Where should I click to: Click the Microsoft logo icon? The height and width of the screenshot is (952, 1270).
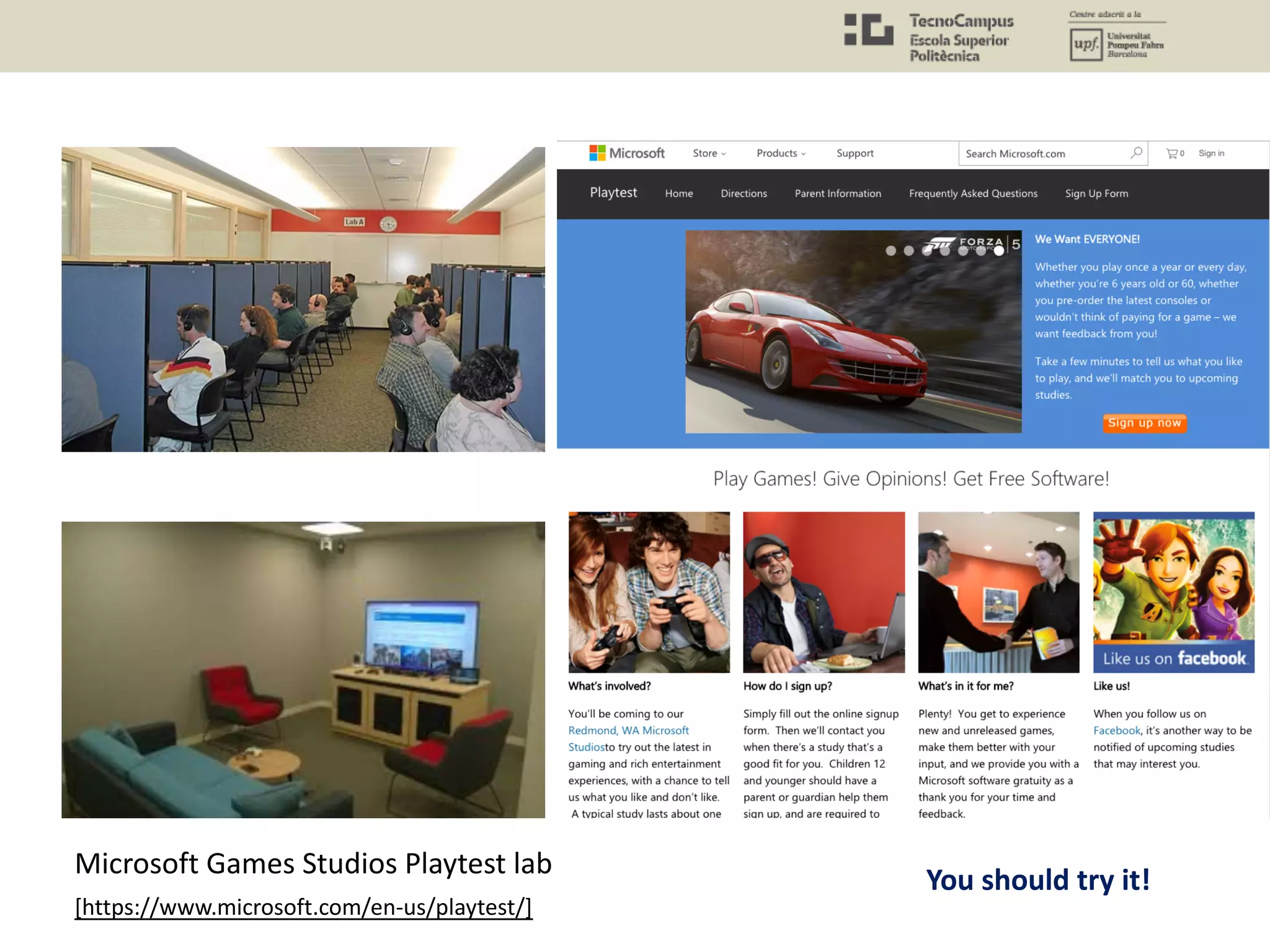coord(597,153)
